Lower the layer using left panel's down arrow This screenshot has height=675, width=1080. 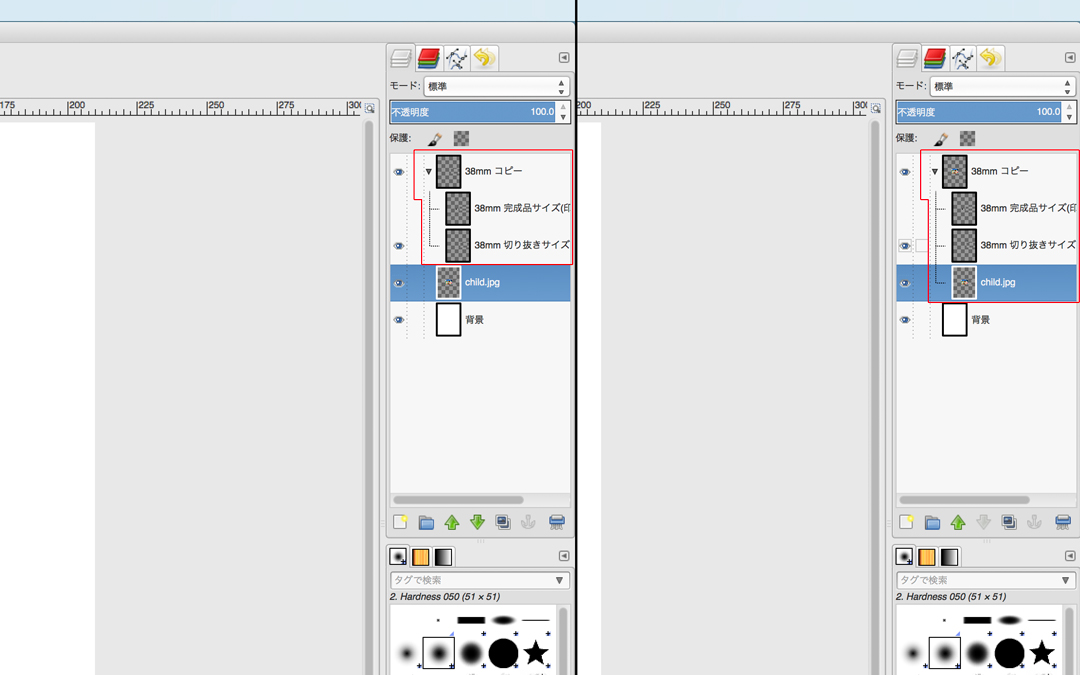click(x=477, y=522)
